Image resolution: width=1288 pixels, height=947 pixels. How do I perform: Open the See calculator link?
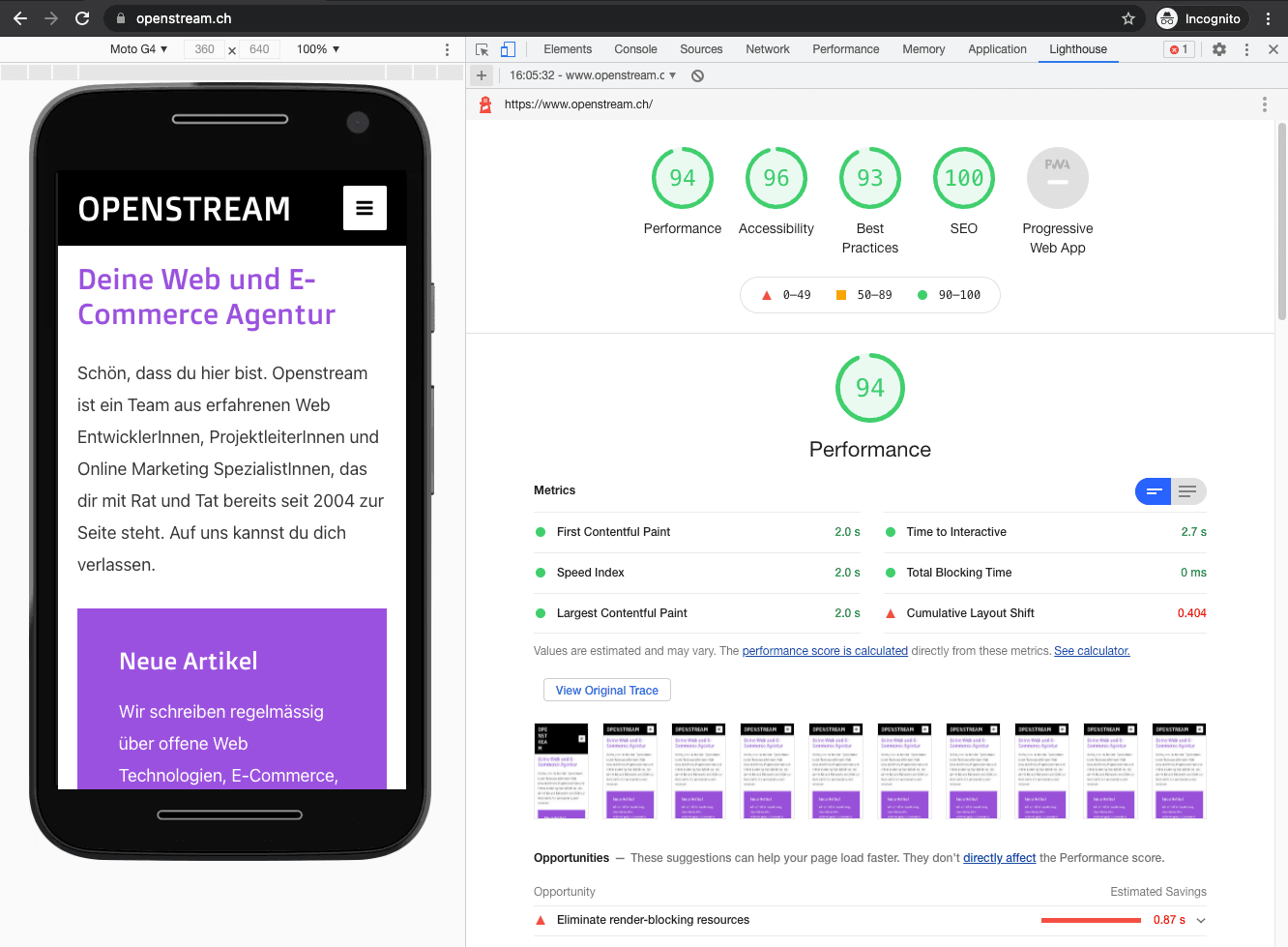click(1092, 651)
